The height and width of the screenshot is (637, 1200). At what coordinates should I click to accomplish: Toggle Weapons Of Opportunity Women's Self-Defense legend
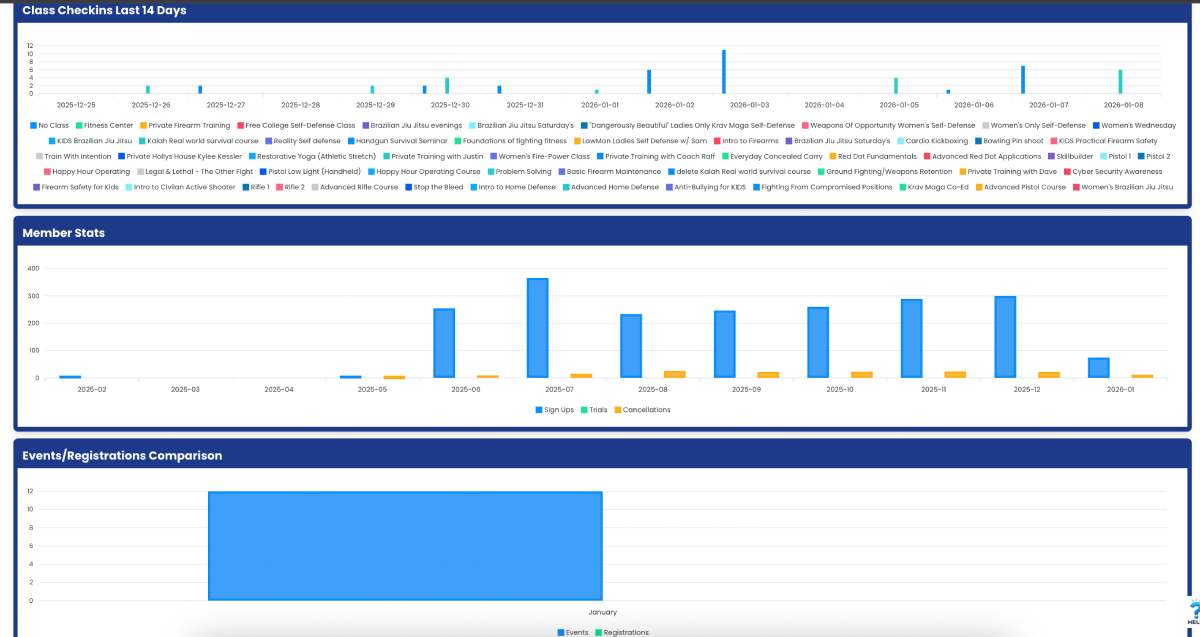tap(888, 126)
